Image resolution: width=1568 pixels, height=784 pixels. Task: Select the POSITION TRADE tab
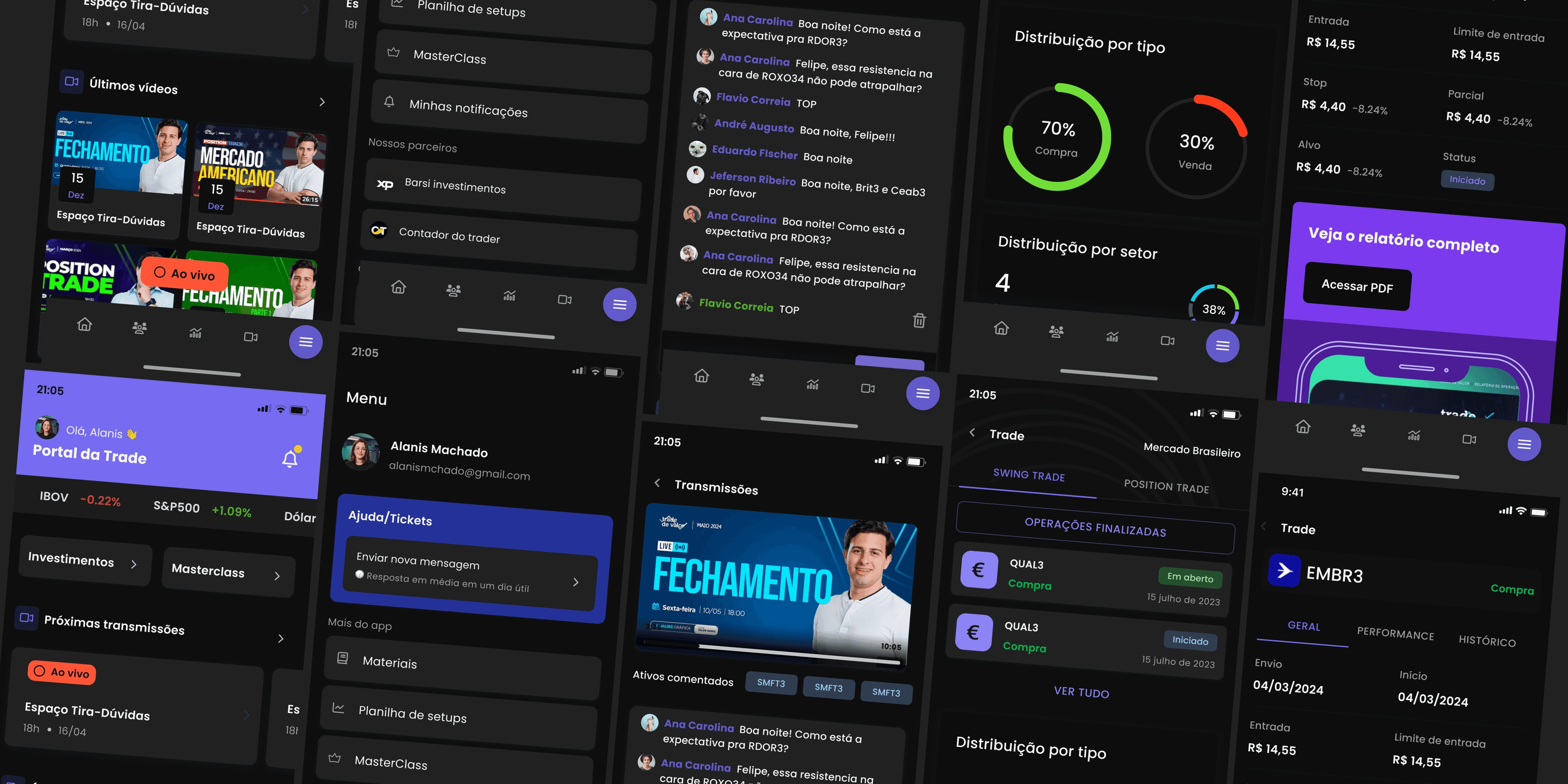(1166, 486)
